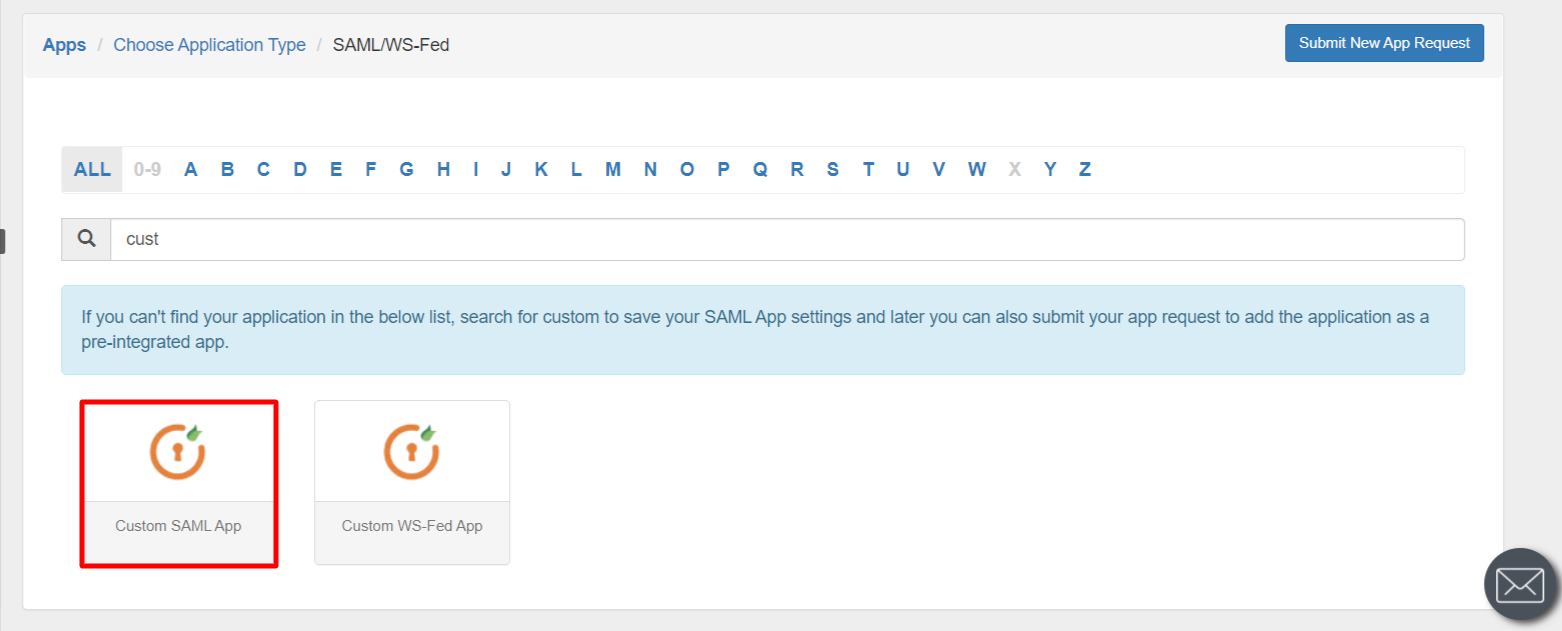The image size is (1562, 631).
Task: Filter apps by letter B
Action: pyautogui.click(x=227, y=169)
